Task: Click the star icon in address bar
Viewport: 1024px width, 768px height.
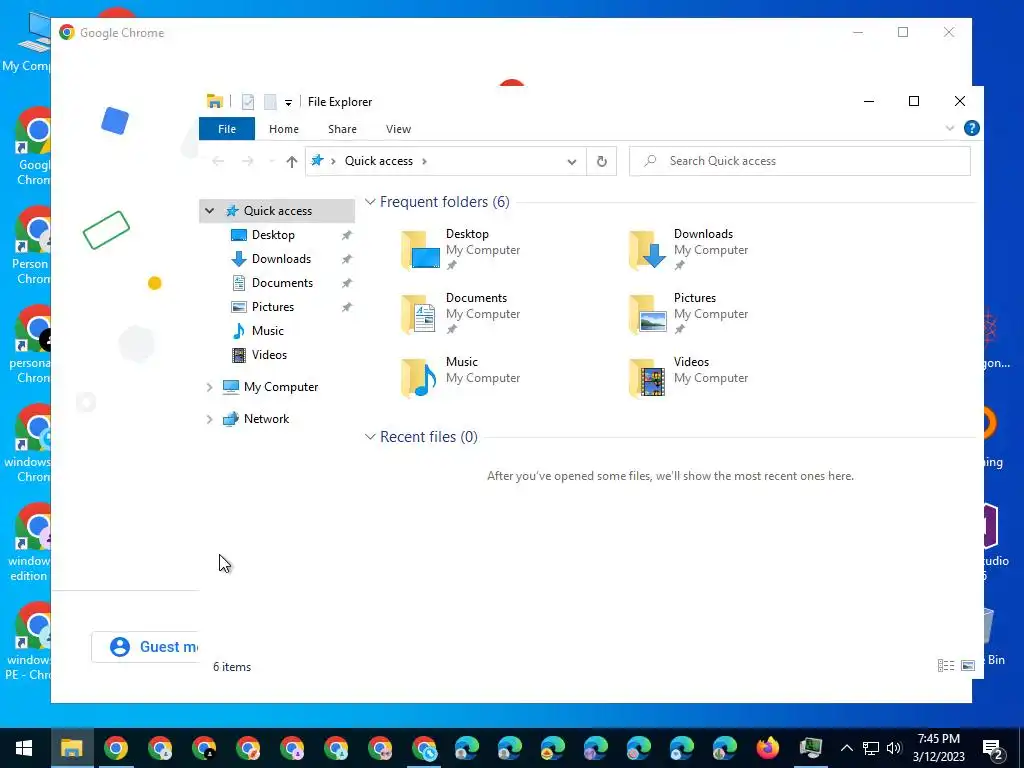Action: pos(317,161)
